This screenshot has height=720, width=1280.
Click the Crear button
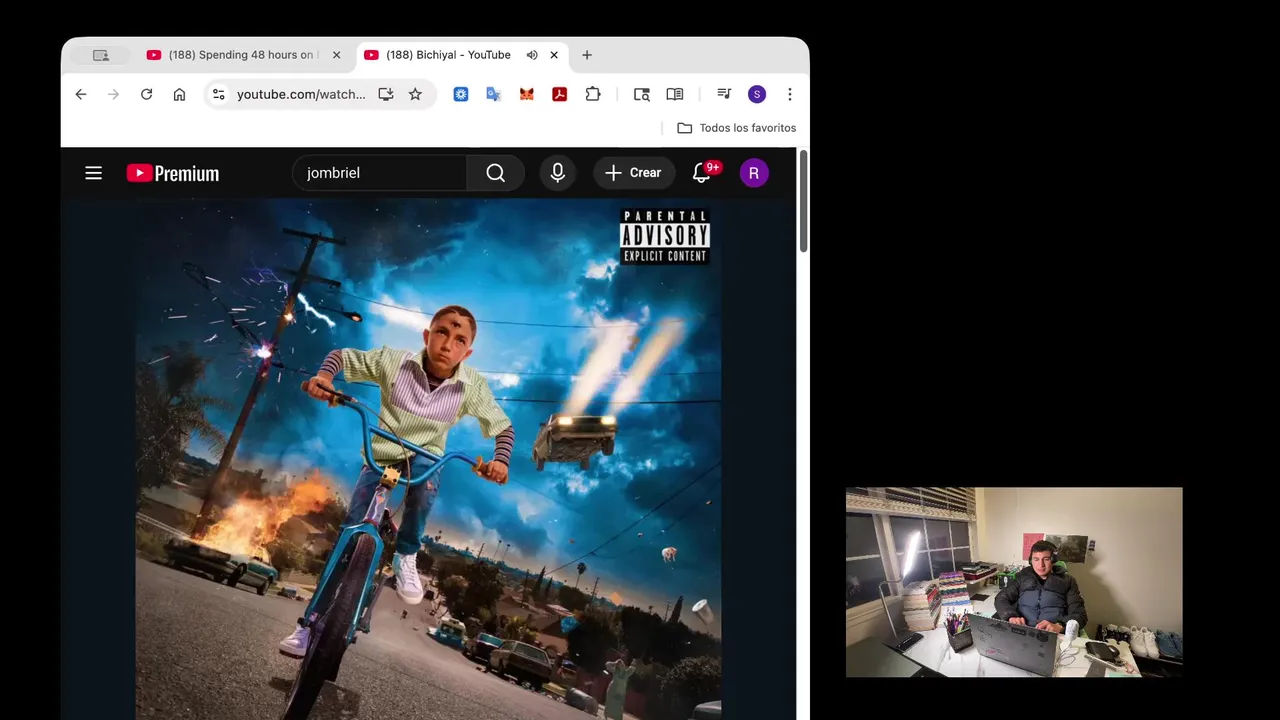pyautogui.click(x=633, y=173)
